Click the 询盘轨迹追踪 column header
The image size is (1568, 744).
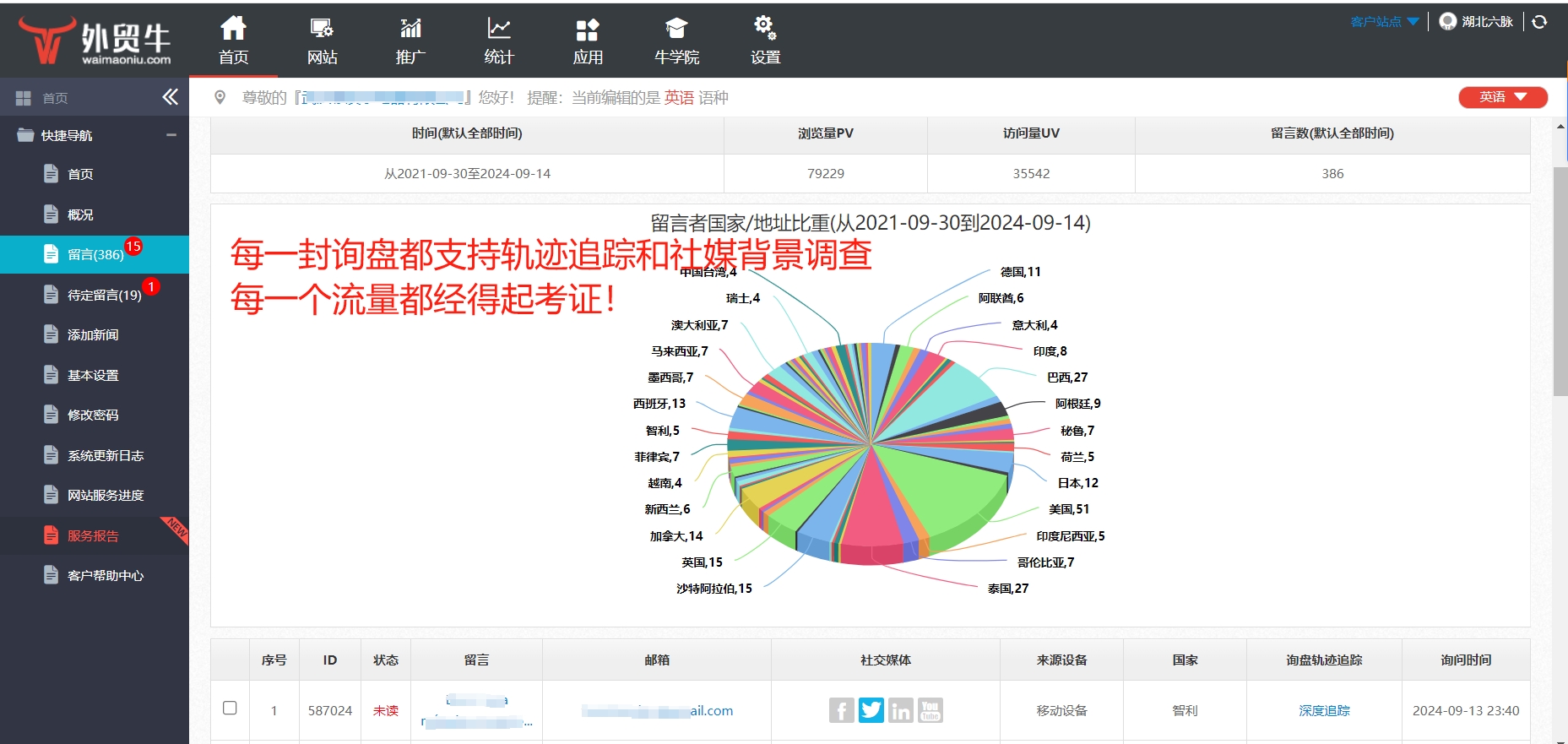[1324, 660]
